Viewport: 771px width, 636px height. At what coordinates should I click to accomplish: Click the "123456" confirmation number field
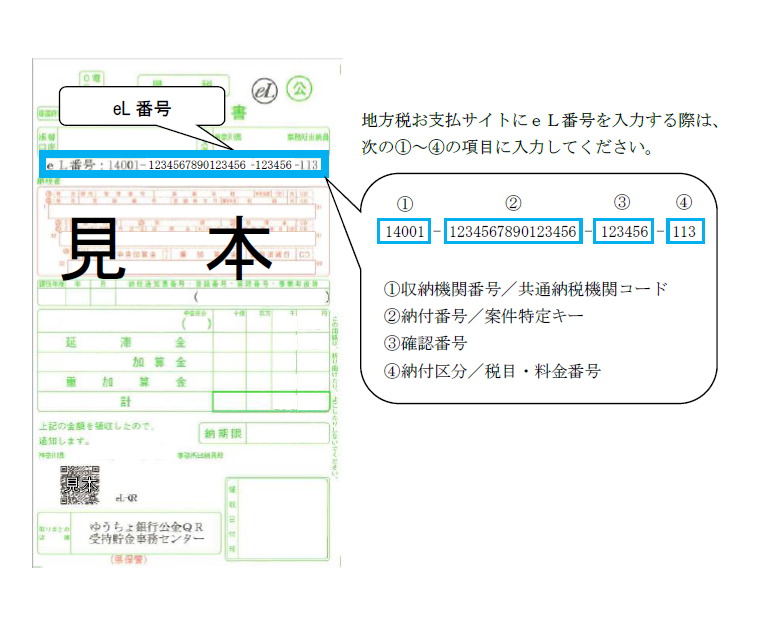[624, 231]
